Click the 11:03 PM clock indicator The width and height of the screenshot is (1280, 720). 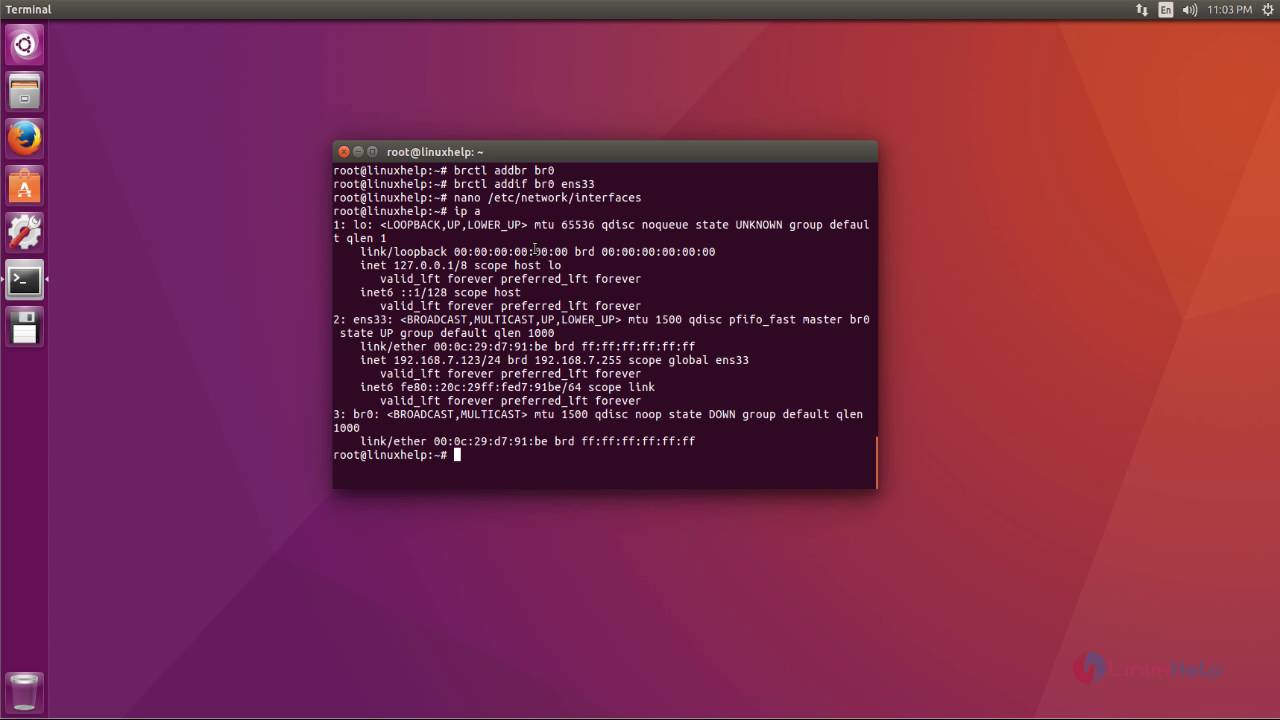[1229, 10]
